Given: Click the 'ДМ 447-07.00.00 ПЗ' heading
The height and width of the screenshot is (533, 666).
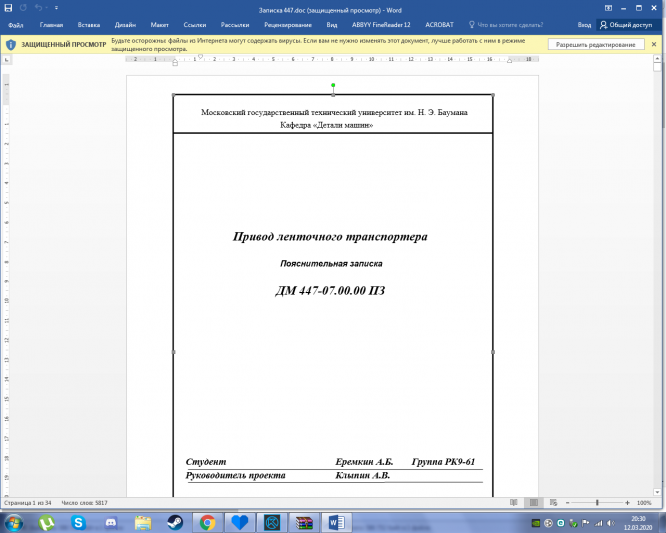Looking at the screenshot, I should (x=330, y=291).
